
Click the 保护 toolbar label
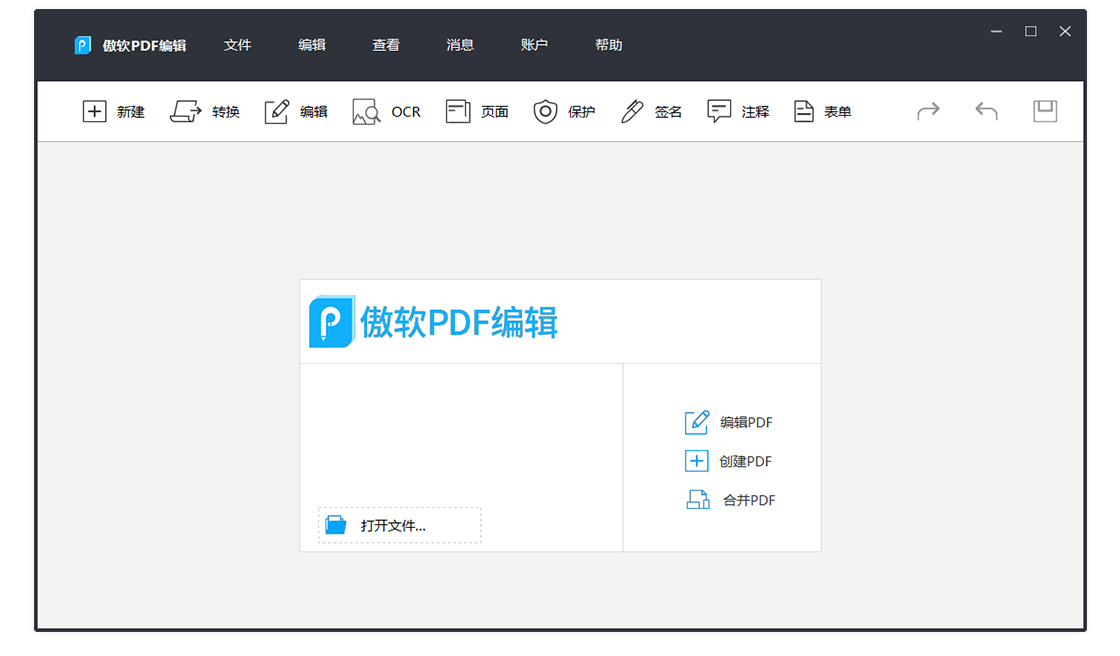(x=581, y=112)
